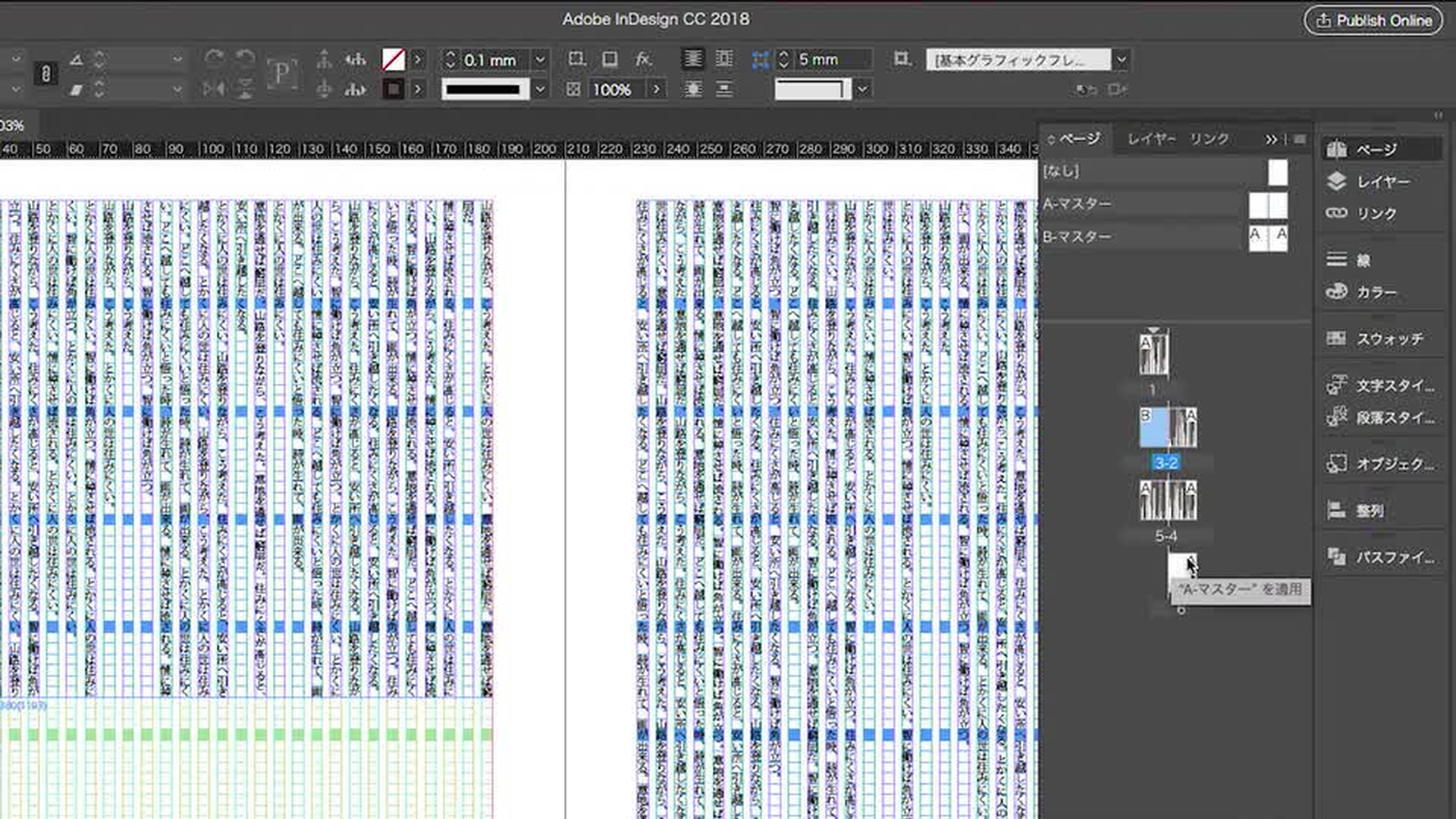Click the fill color none swatch
This screenshot has width=1456, height=819.
[x=393, y=59]
